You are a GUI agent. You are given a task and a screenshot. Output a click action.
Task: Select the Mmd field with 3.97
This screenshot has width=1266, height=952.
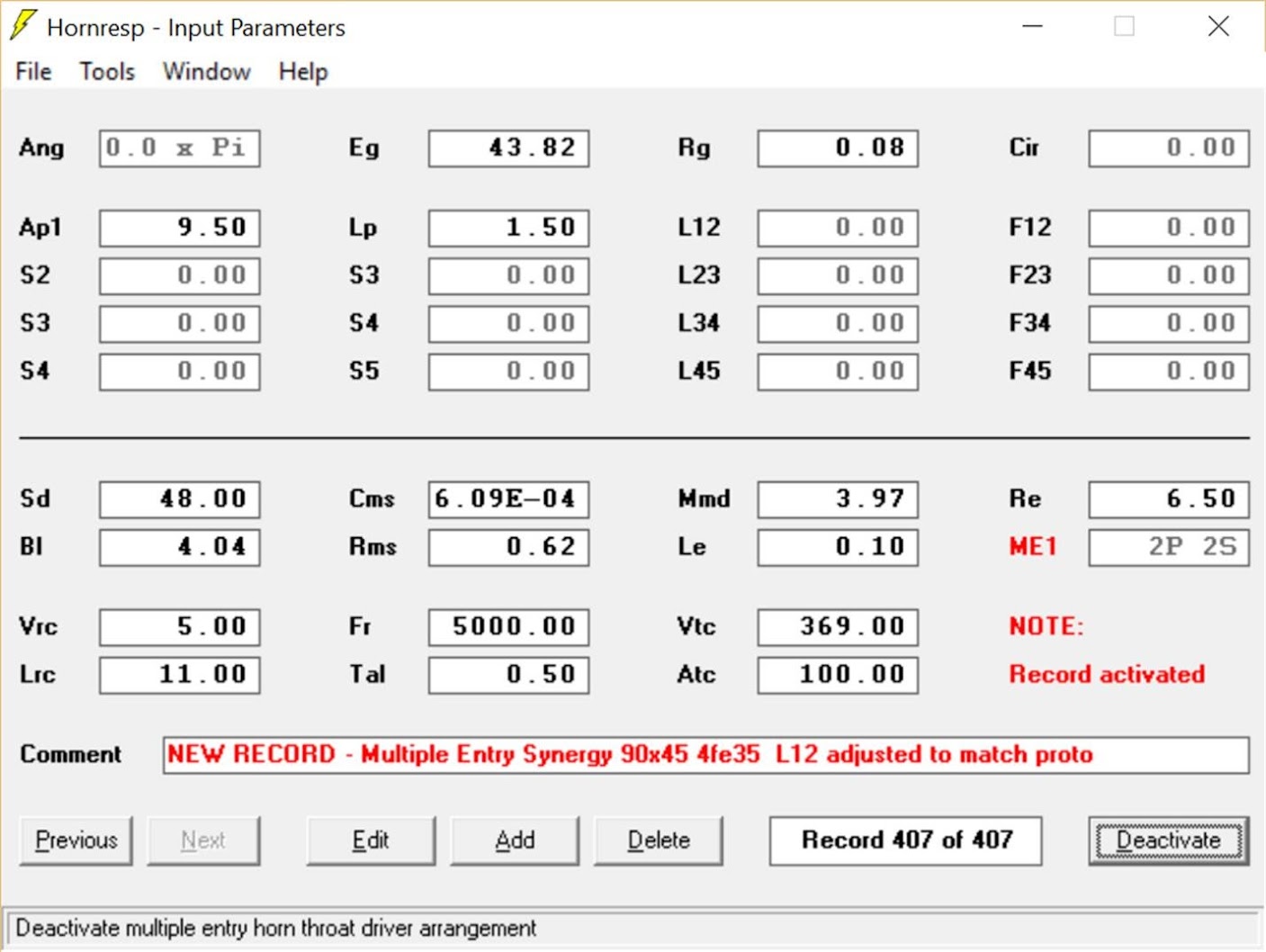click(839, 499)
